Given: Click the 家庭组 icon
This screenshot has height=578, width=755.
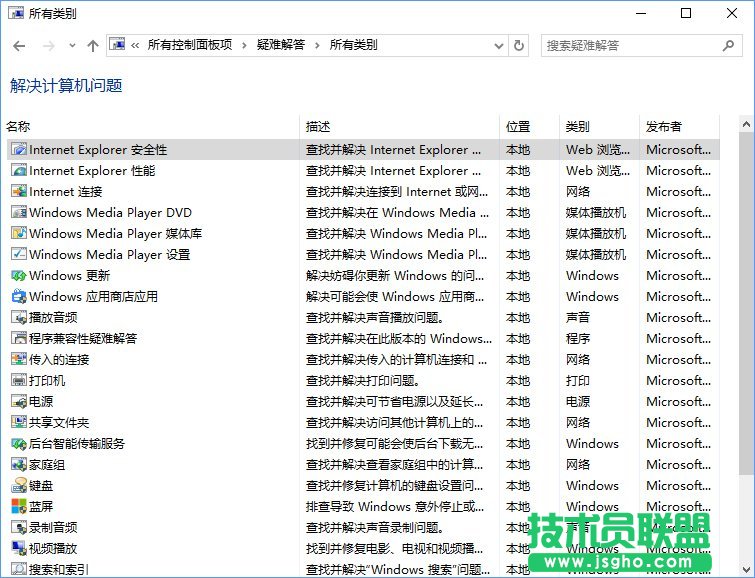Looking at the screenshot, I should click(x=19, y=464).
